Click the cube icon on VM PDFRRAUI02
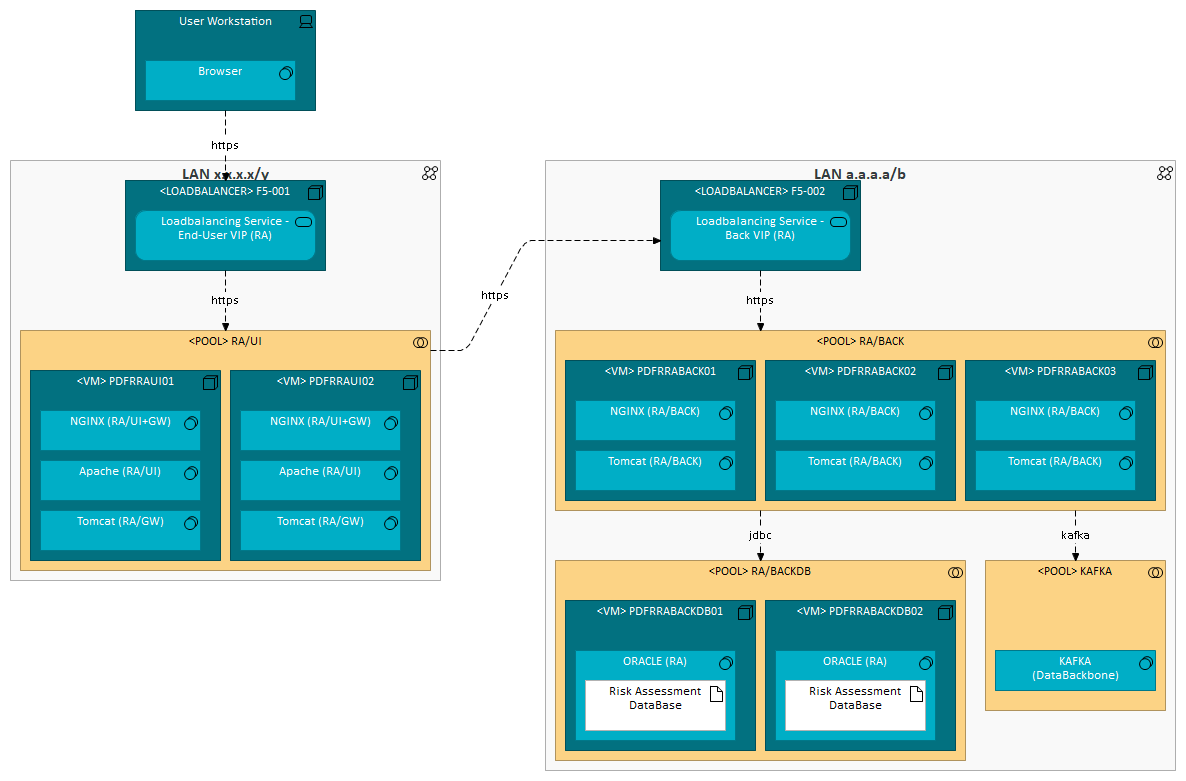Image resolution: width=1186 pixels, height=781 pixels. tap(410, 382)
